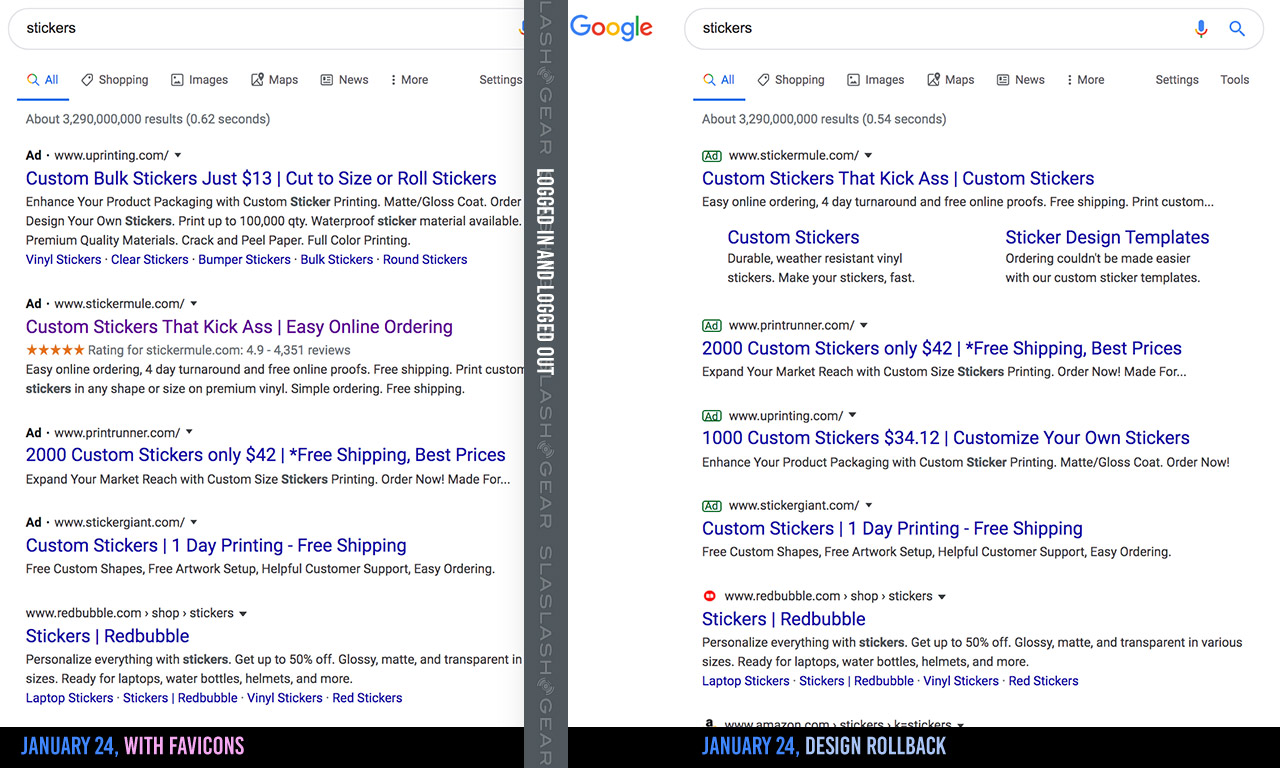Click in the left stickers search field
The height and width of the screenshot is (768, 1280).
[x=265, y=28]
